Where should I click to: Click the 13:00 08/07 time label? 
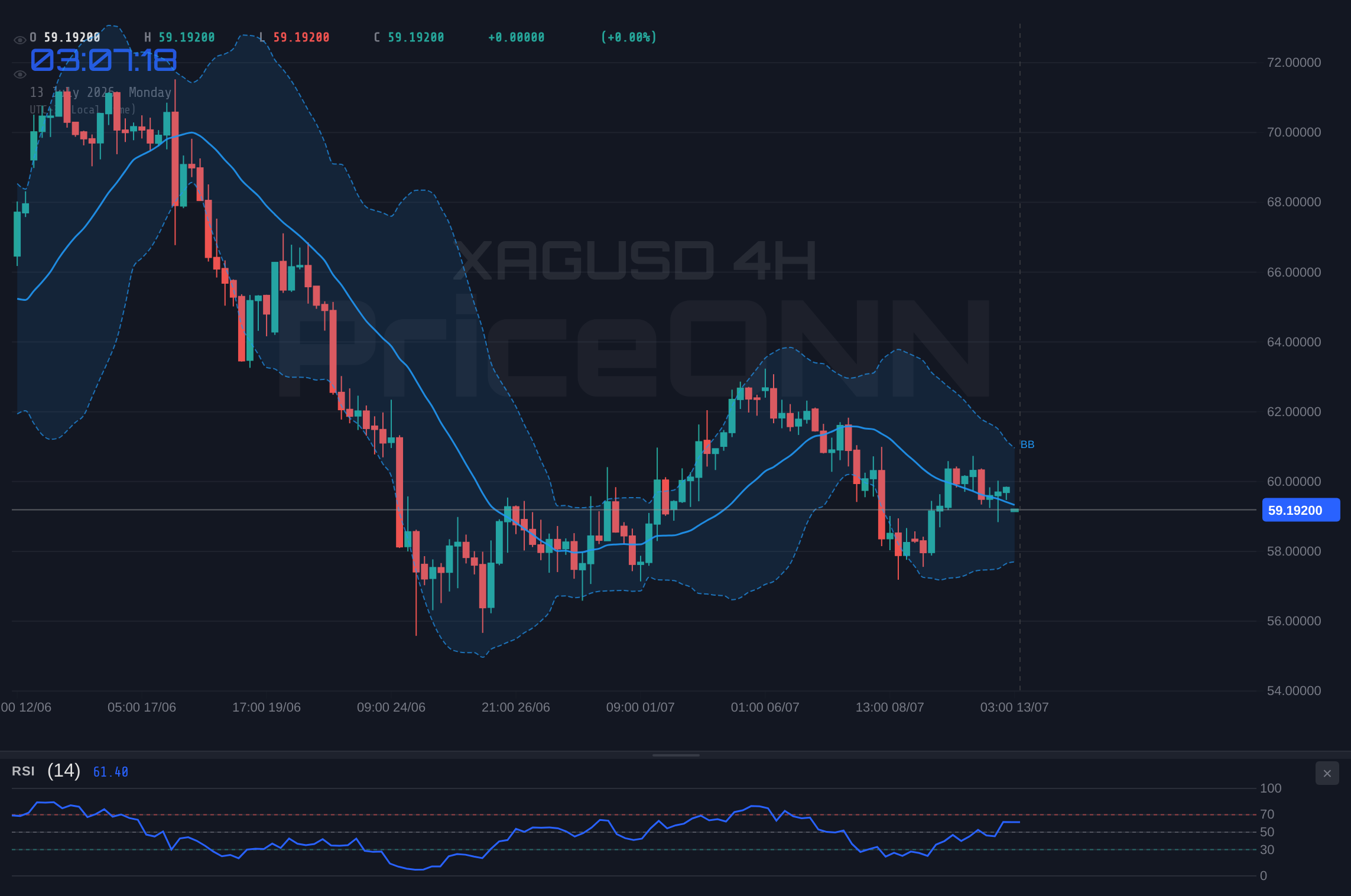pos(890,707)
